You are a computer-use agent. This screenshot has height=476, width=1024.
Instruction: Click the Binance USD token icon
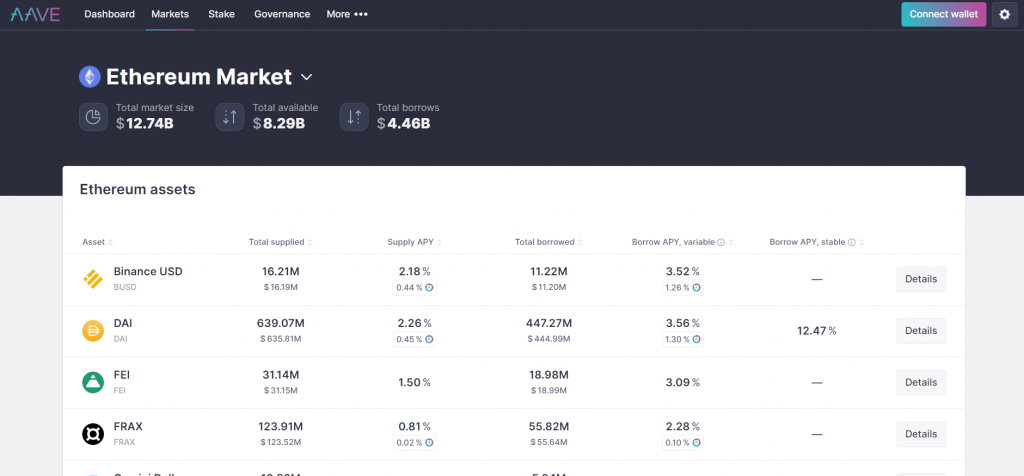tap(93, 279)
